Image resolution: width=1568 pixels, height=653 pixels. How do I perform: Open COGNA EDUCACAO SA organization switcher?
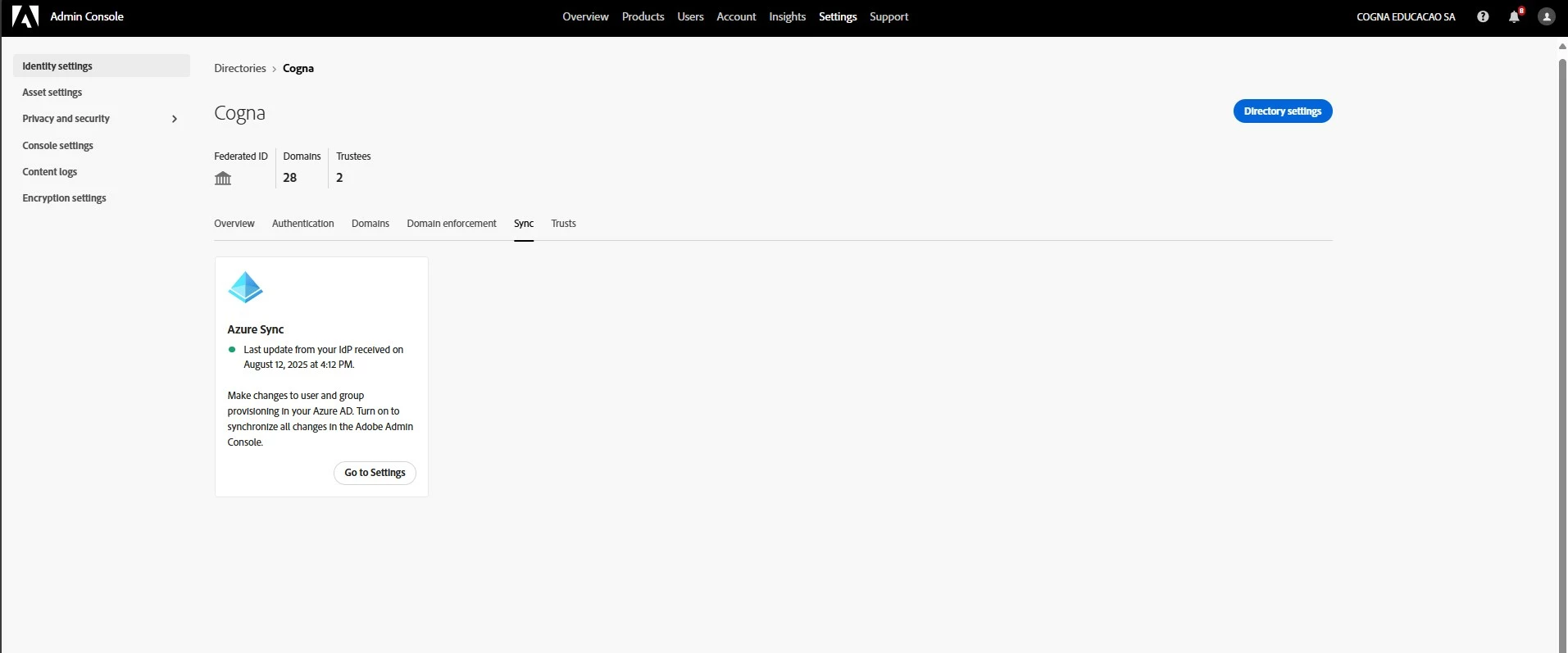(1406, 16)
